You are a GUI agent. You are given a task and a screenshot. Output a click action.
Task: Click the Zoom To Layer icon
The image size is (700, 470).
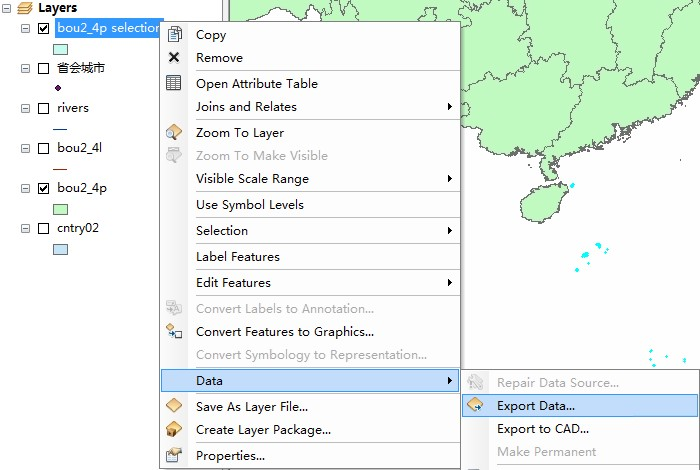[174, 133]
